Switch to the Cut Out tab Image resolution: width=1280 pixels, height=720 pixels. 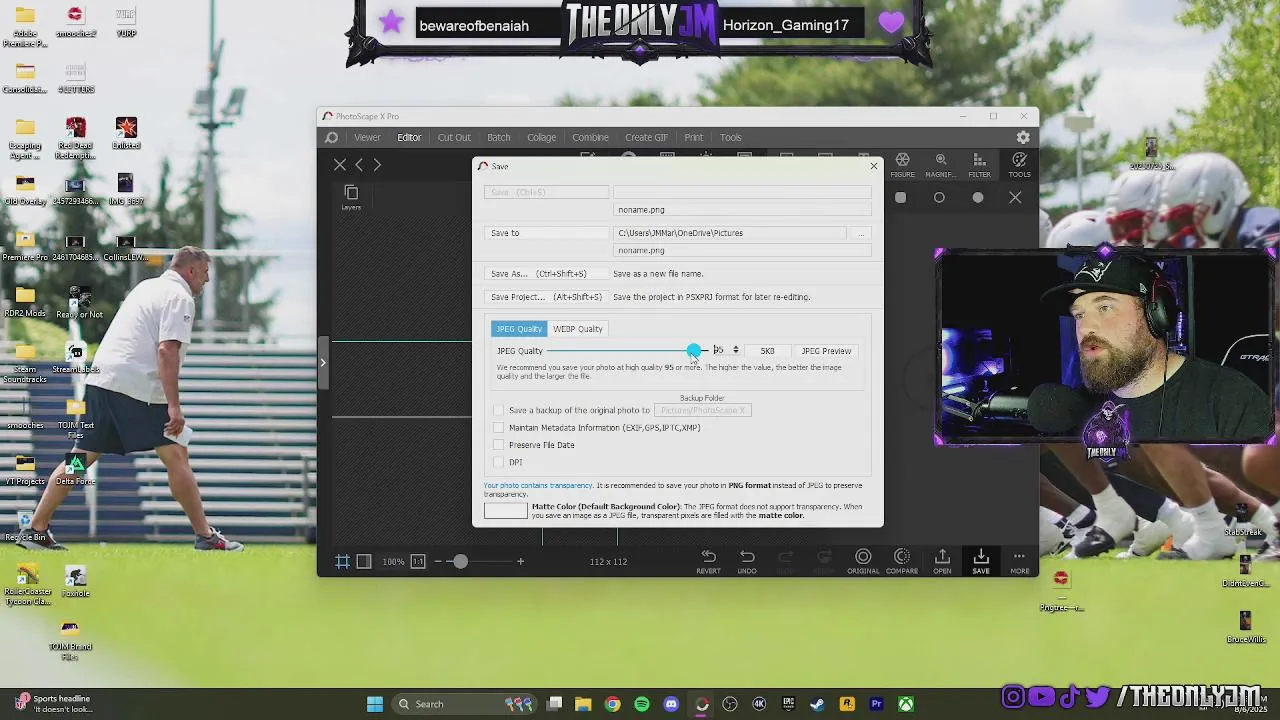pyautogui.click(x=454, y=137)
